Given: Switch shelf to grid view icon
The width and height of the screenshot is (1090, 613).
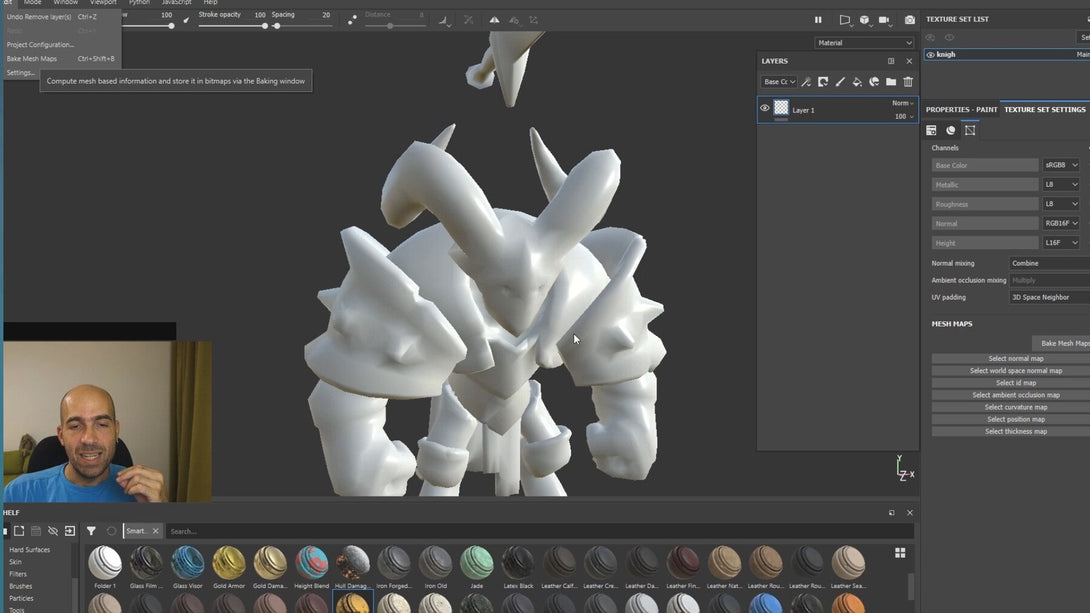Looking at the screenshot, I should (x=900, y=553).
